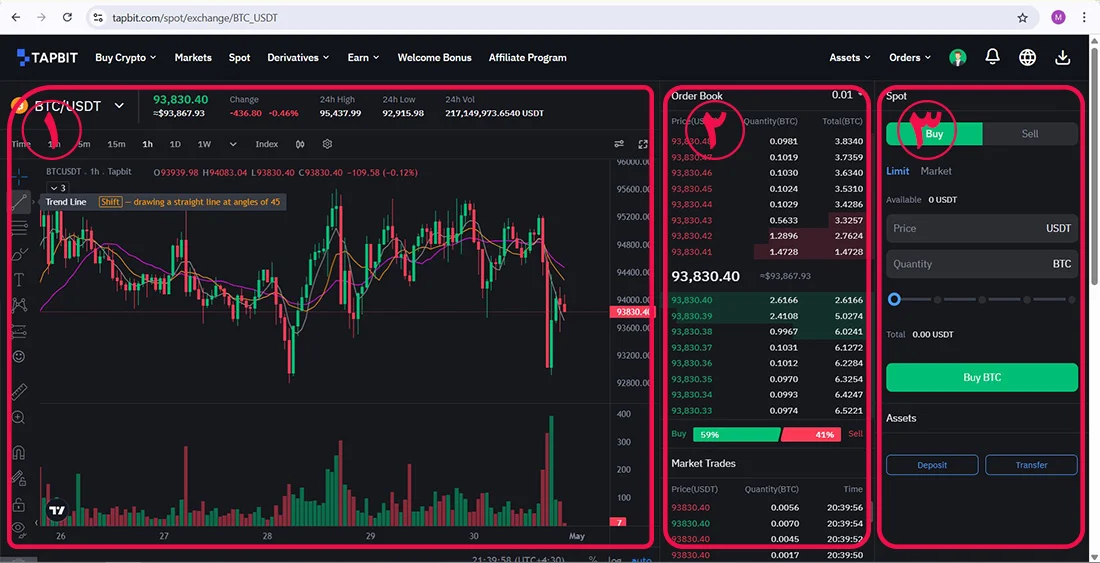
Task: Click the TAPBIT logo
Action: [x=47, y=57]
